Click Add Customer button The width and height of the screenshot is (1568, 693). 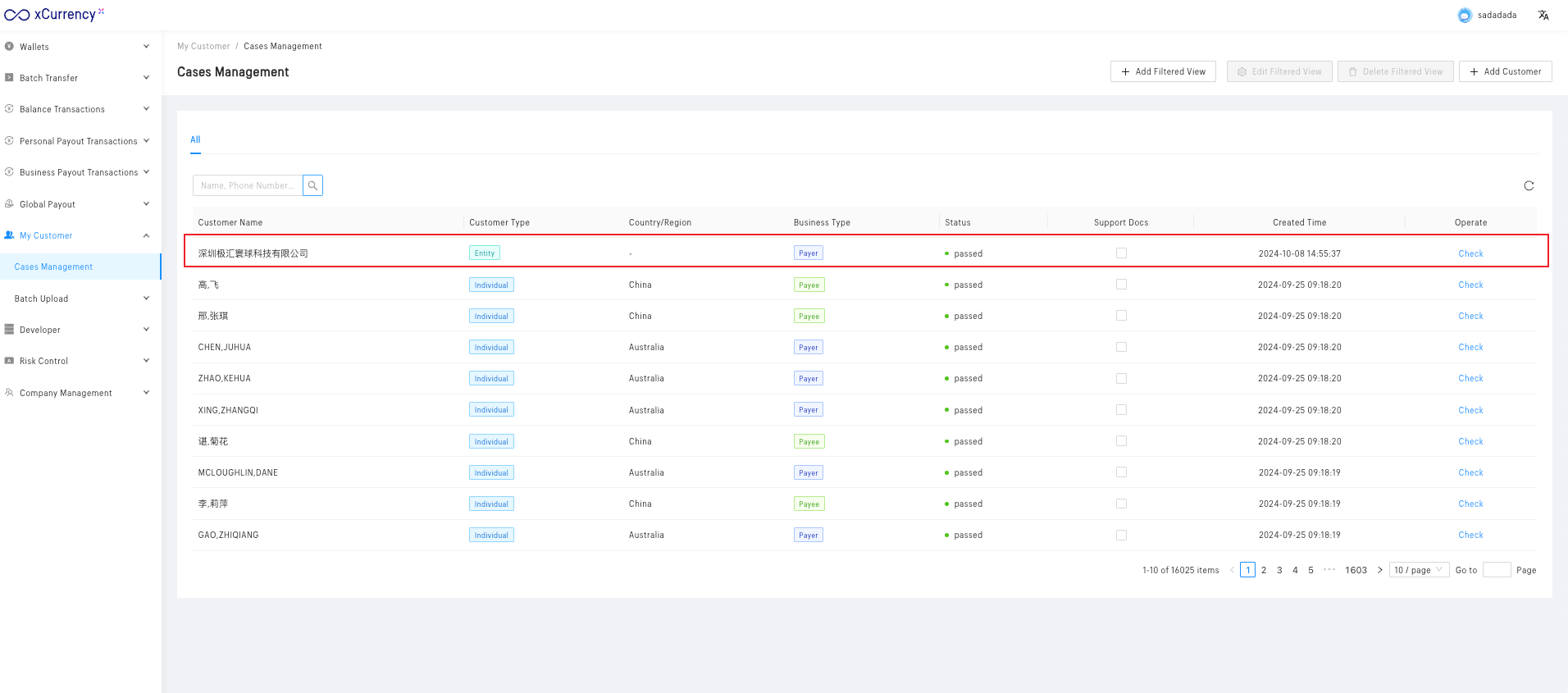1505,71
